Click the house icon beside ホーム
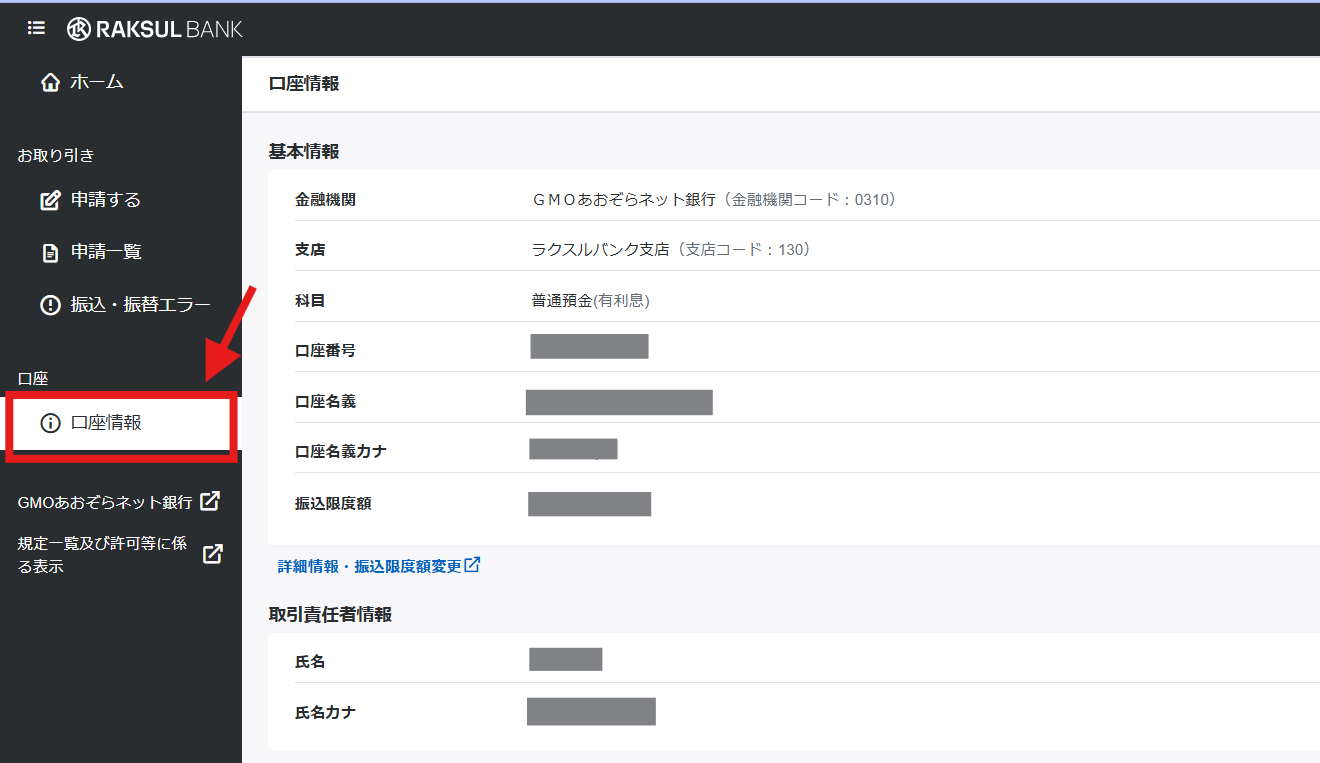This screenshot has width=1320, height=763. pos(50,83)
